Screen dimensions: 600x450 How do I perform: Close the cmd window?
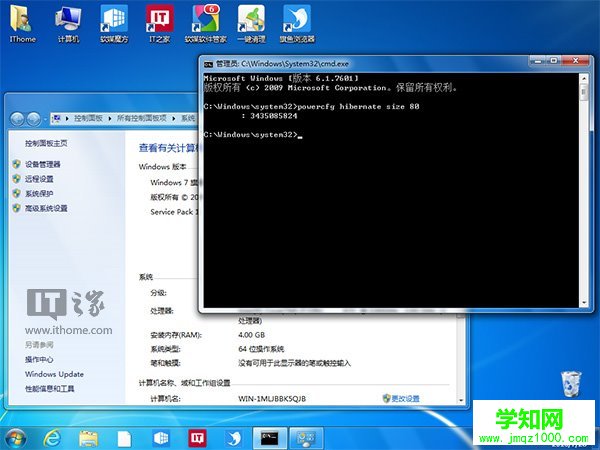pyautogui.click(x=576, y=61)
